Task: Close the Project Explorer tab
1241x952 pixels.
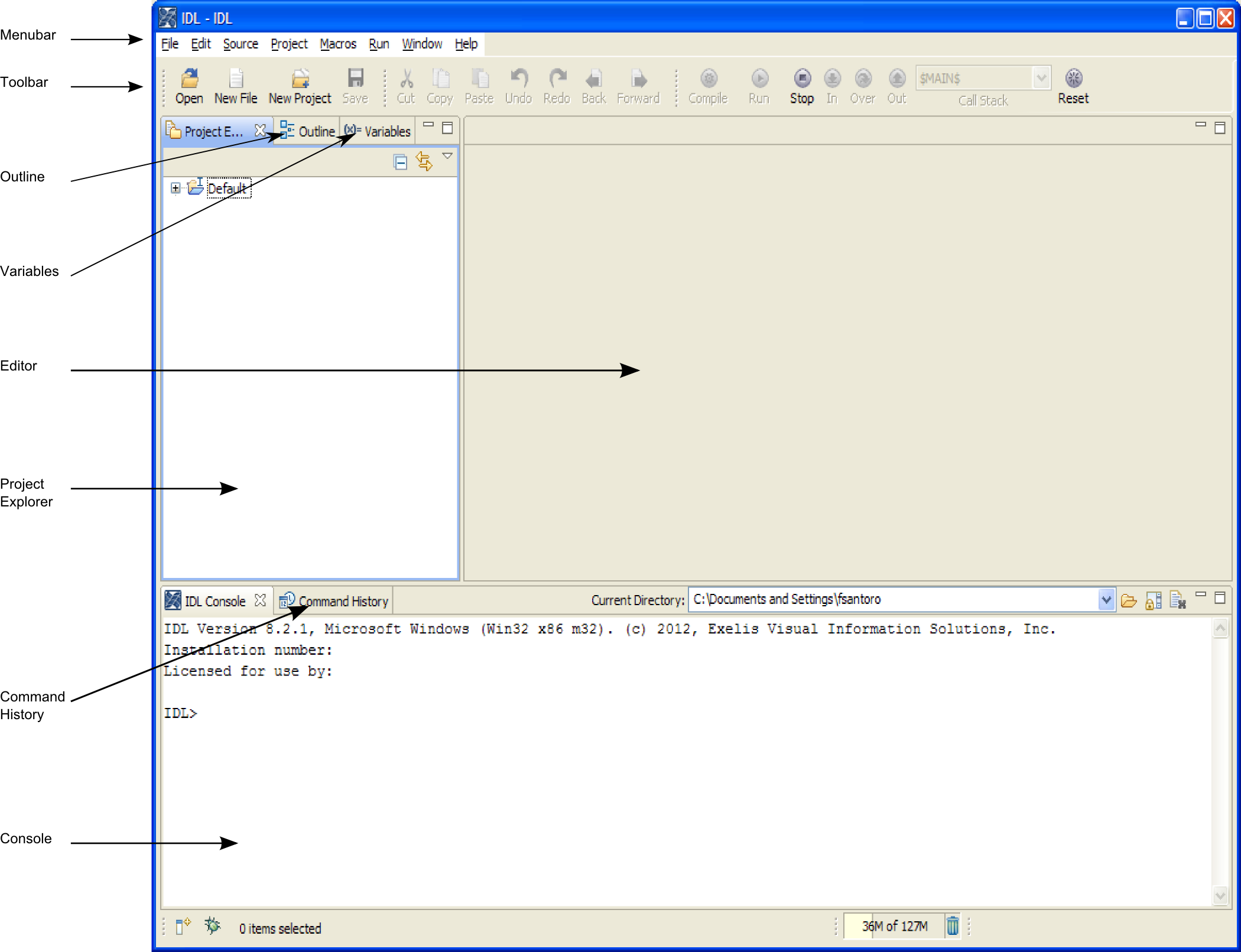Action: click(x=260, y=130)
